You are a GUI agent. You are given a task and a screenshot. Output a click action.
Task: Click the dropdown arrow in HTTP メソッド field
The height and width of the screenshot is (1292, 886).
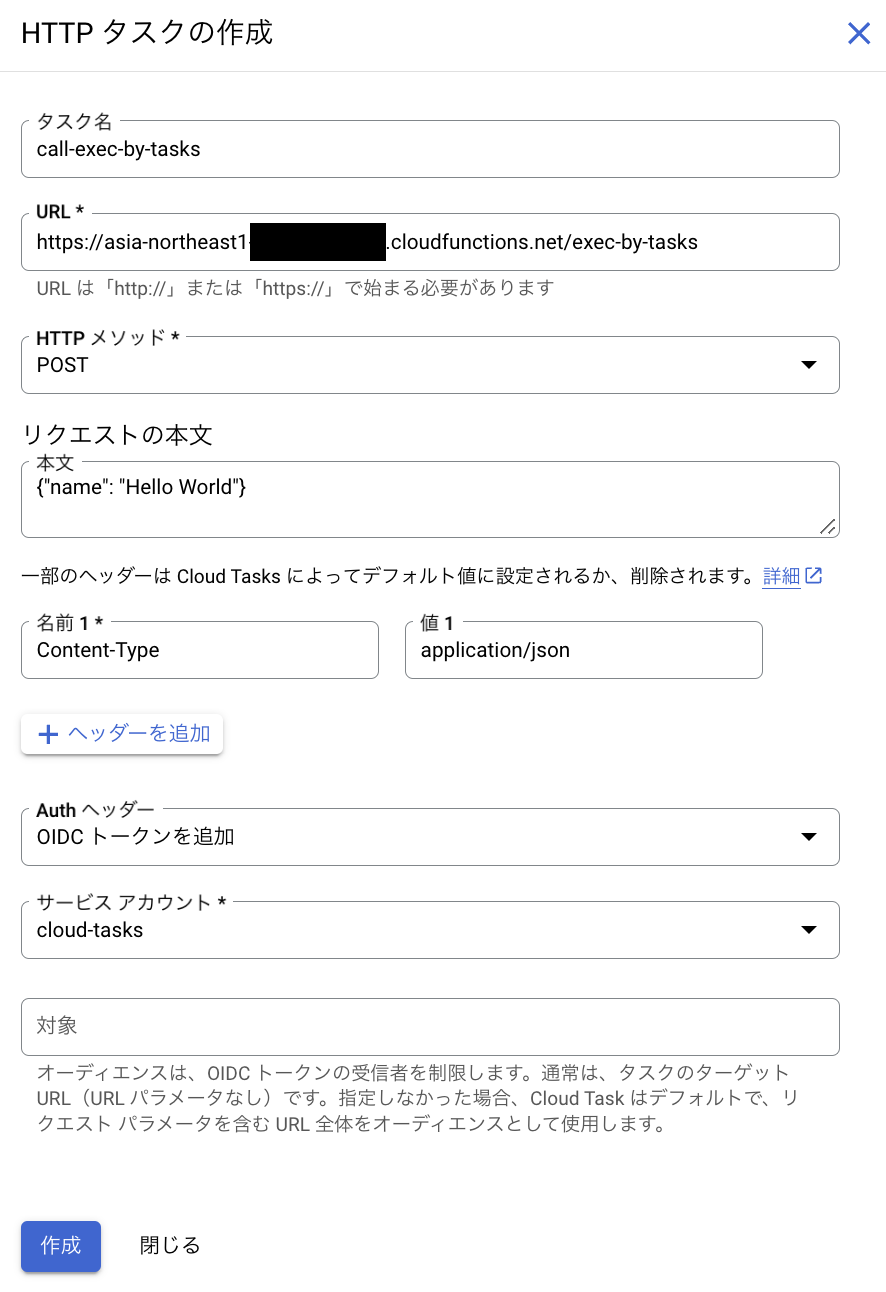coord(808,365)
